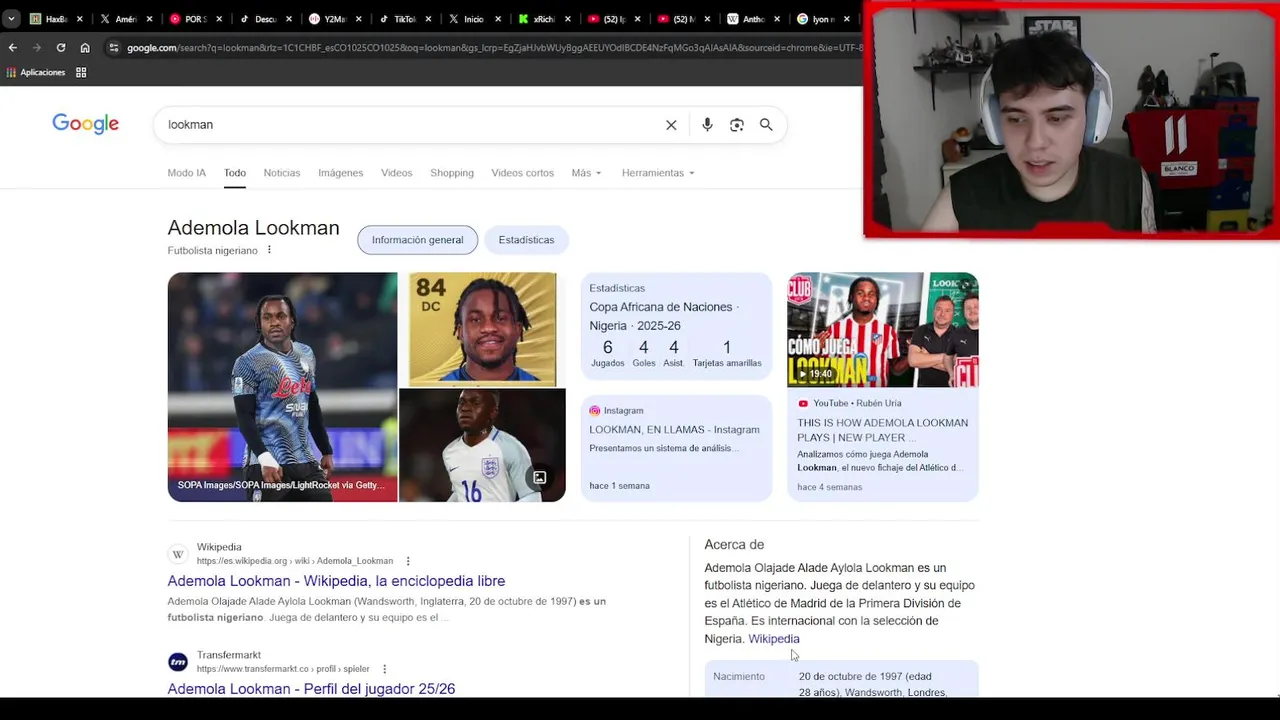
Task: Open Ademola Lookman Wikipedia article link
Action: (x=336, y=581)
